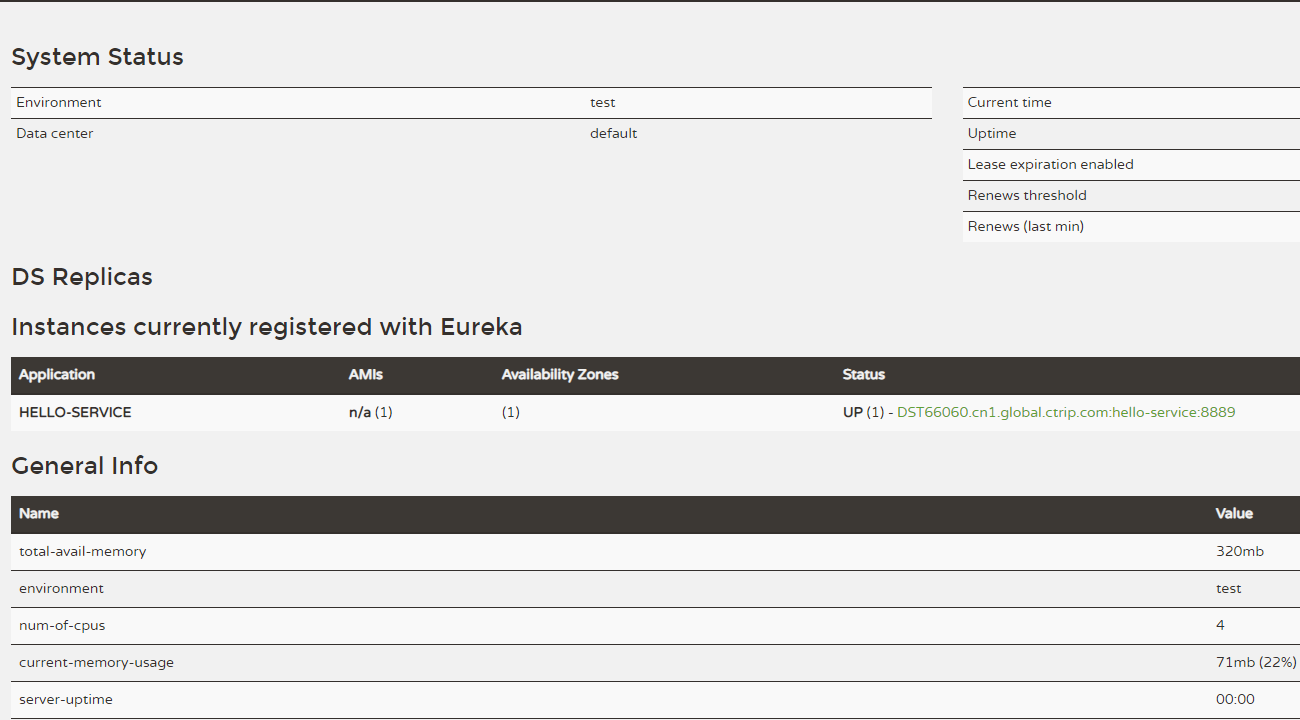
Task: Click the environment row name in General Info
Action: coord(61,588)
